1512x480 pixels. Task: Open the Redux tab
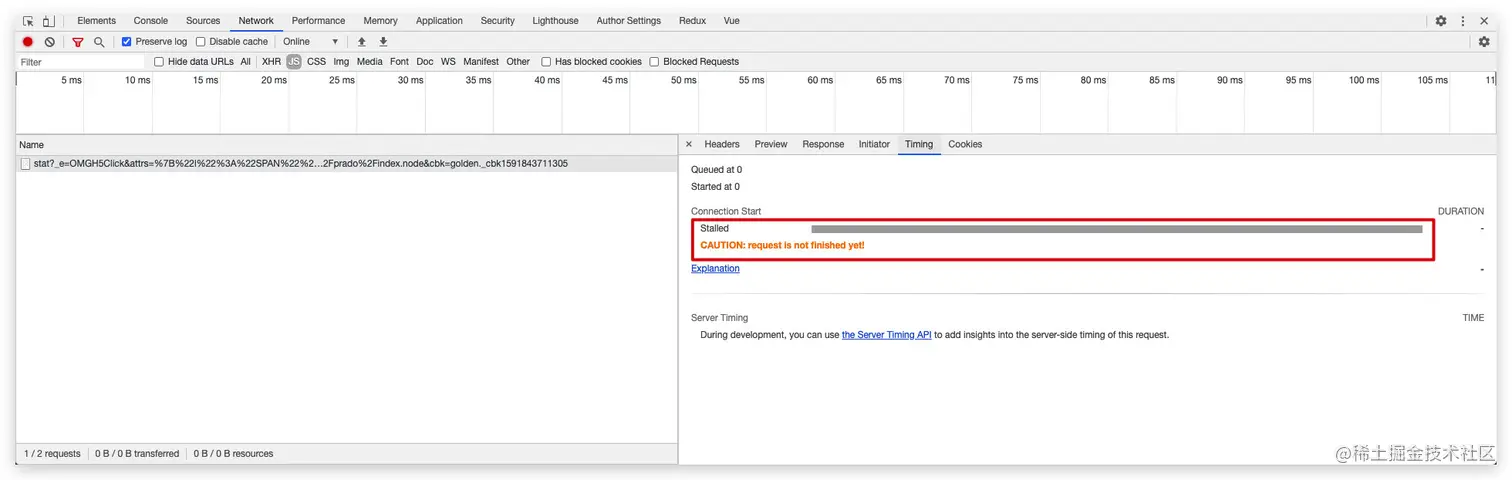692,21
